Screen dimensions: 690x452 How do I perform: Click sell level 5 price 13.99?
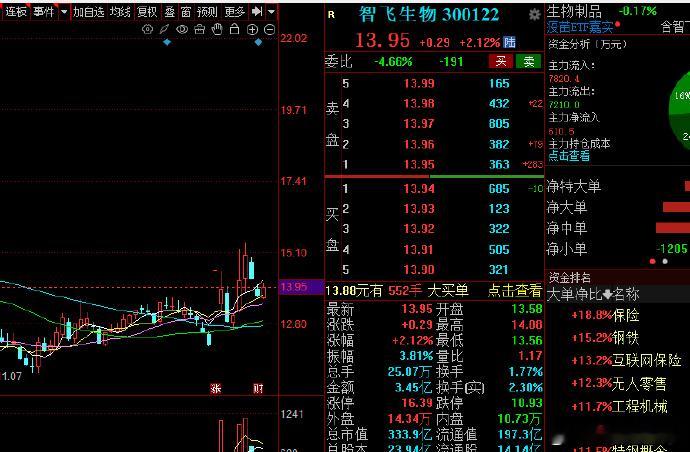click(419, 84)
